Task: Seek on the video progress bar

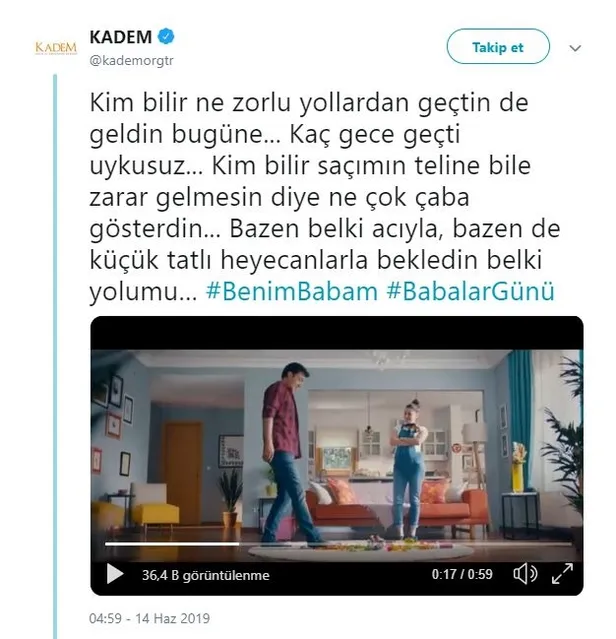Action: click(338, 544)
